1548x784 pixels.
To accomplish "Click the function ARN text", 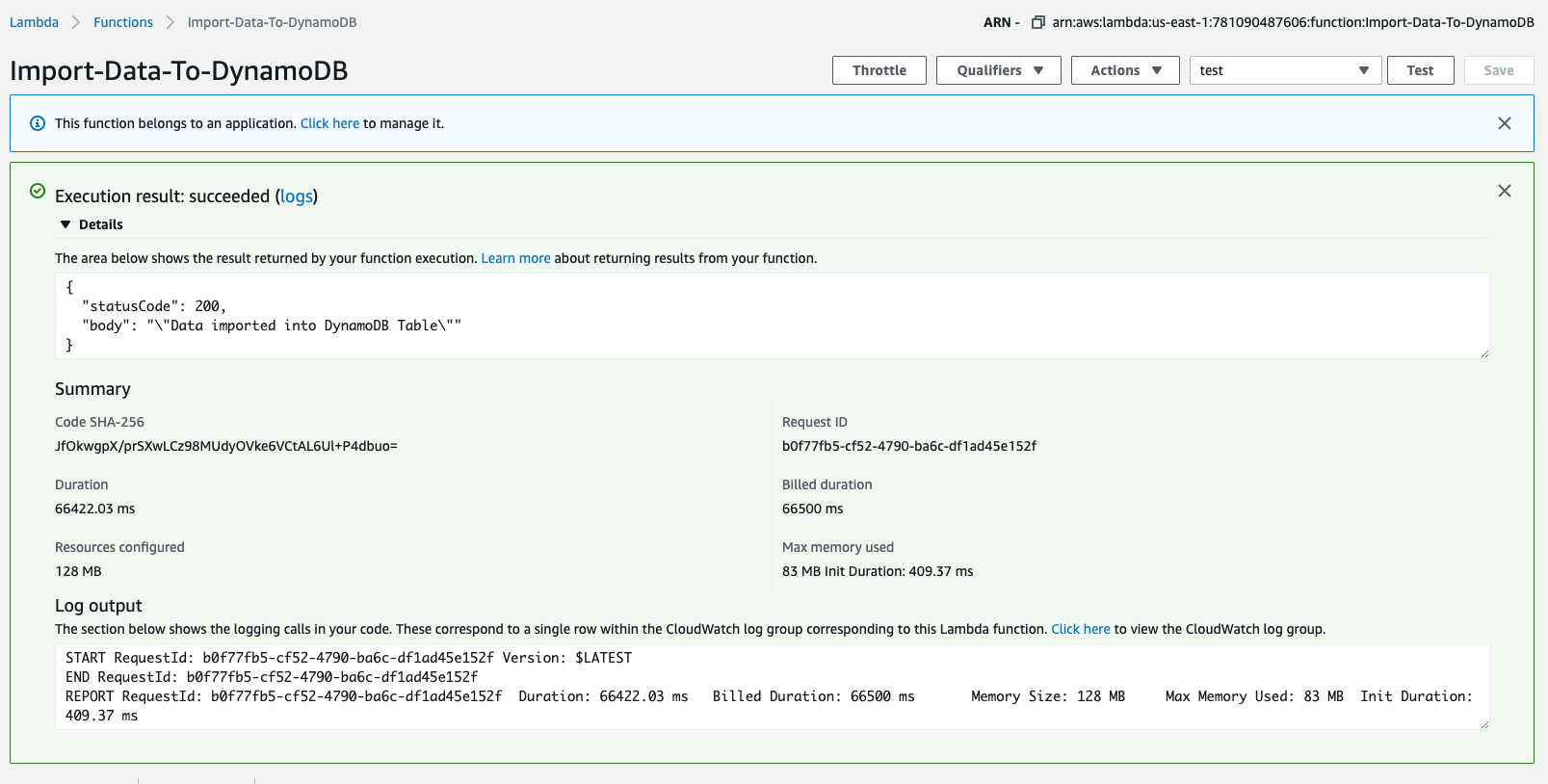I will point(1293,22).
